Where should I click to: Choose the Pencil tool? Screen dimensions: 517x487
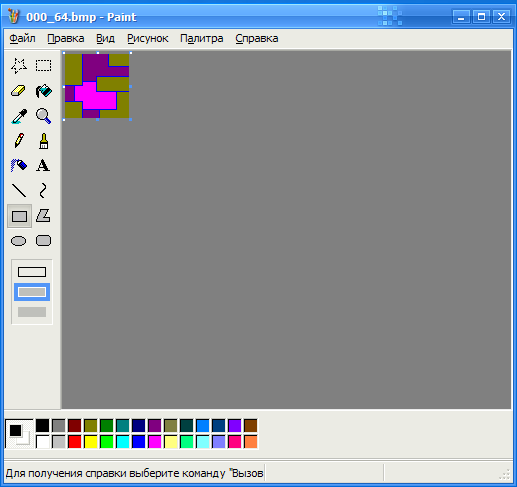pos(19,141)
